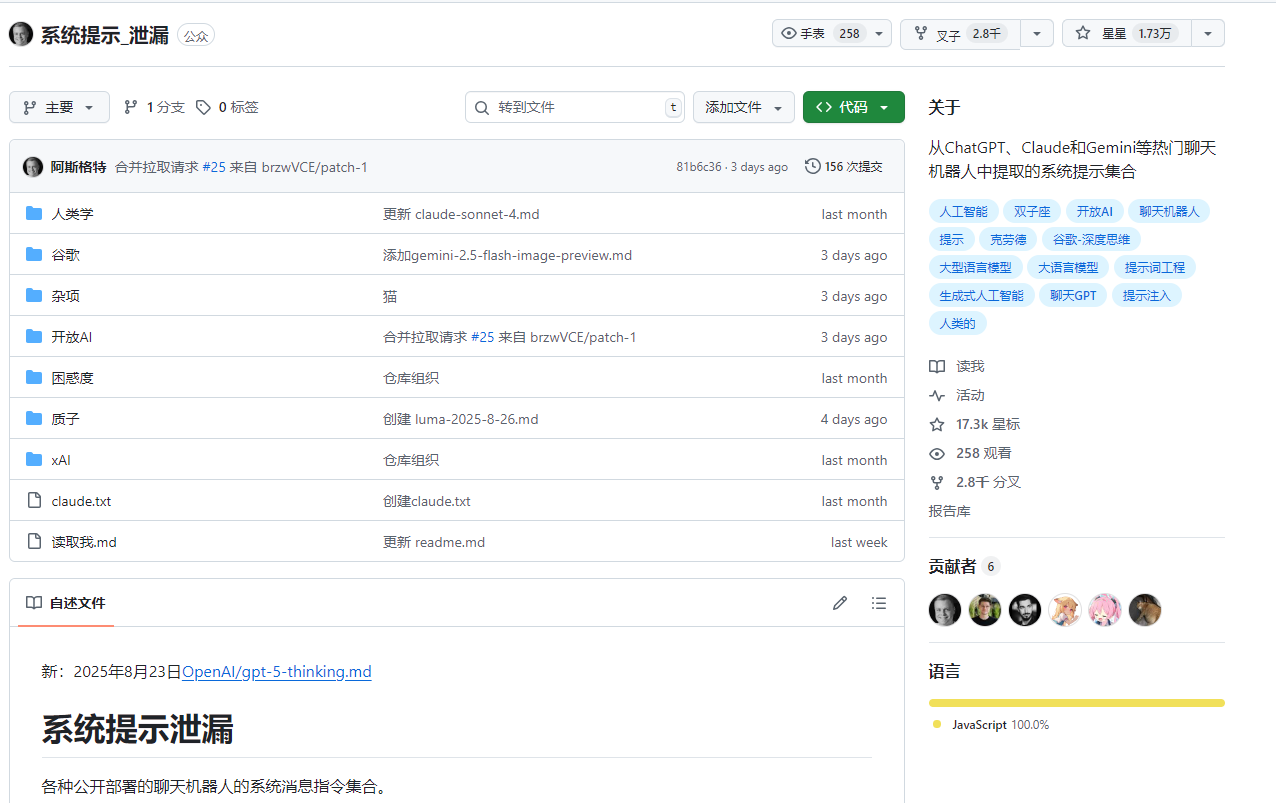Click the 报告库 link
This screenshot has width=1276, height=803.
click(950, 511)
